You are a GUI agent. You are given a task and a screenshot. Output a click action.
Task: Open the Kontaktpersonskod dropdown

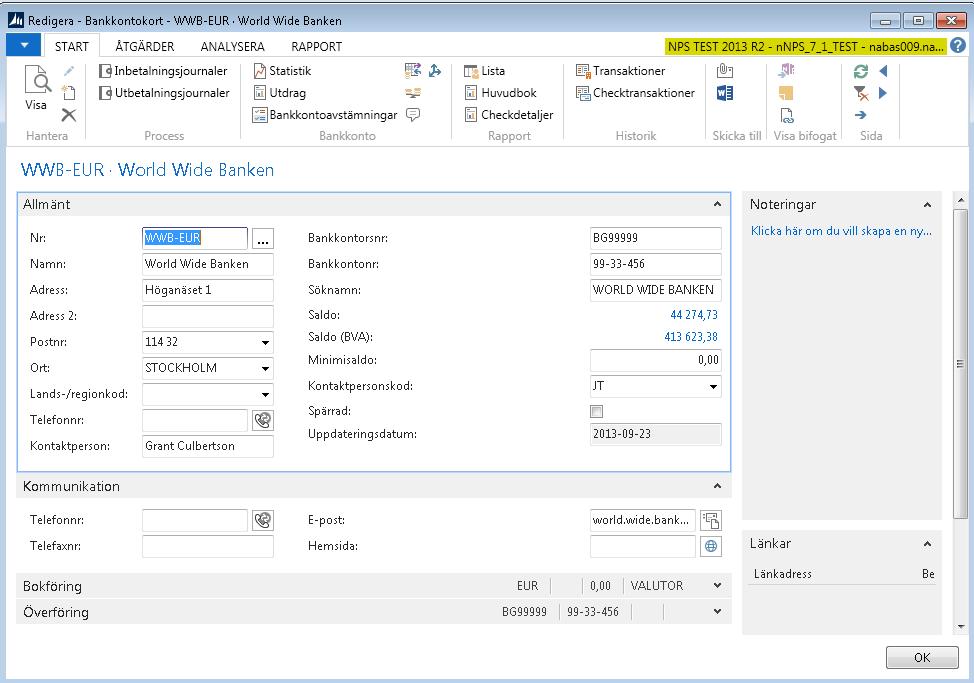pyautogui.click(x=713, y=386)
